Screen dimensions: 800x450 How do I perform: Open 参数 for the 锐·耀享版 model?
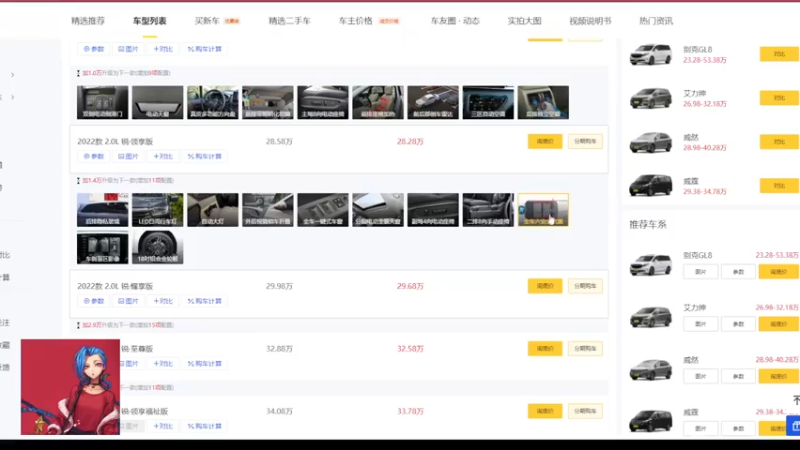[x=94, y=301]
